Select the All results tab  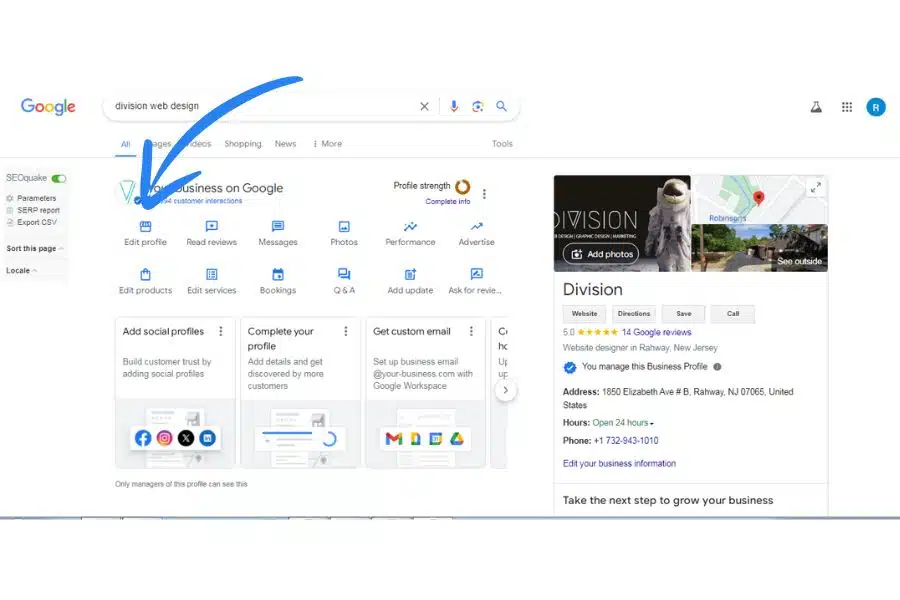[125, 144]
